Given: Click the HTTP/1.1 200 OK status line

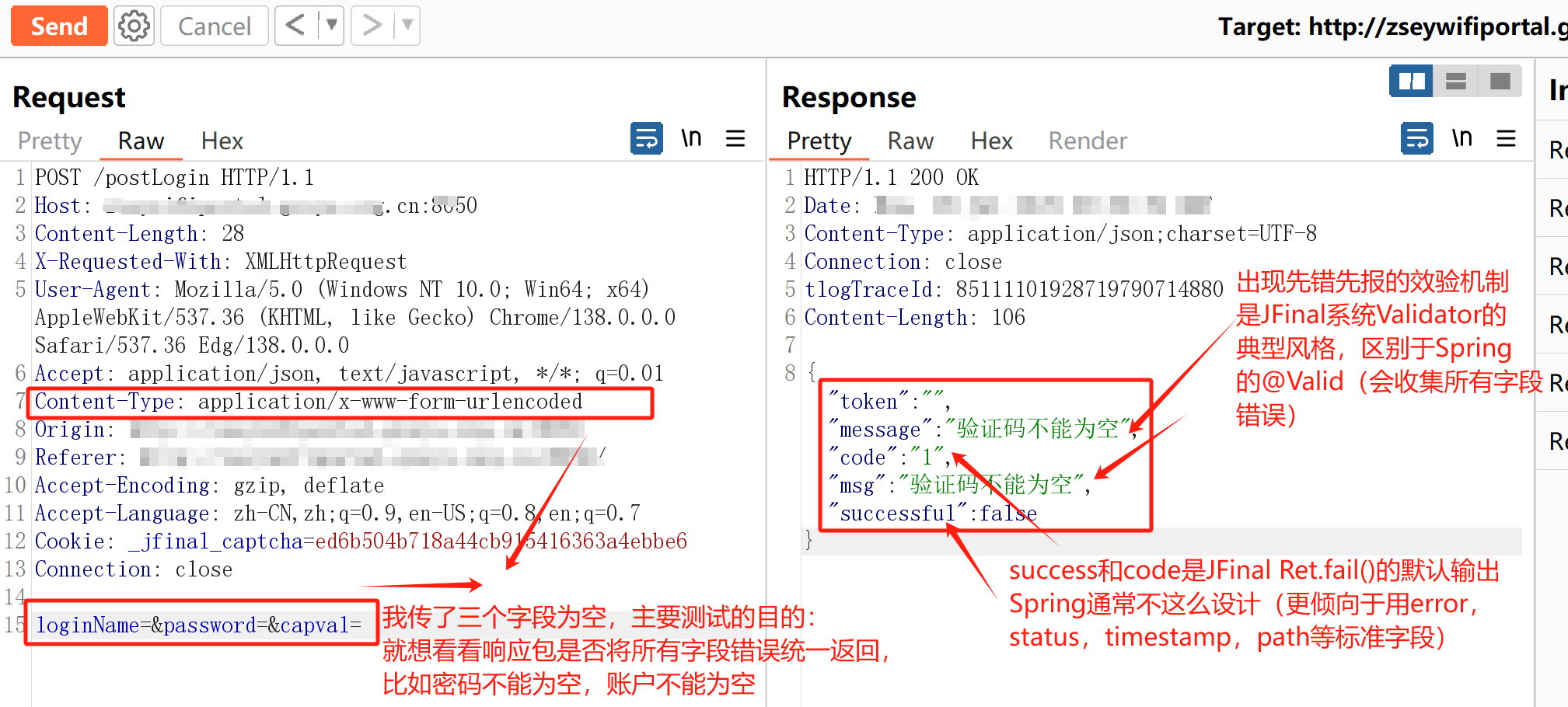Looking at the screenshot, I should tap(891, 178).
